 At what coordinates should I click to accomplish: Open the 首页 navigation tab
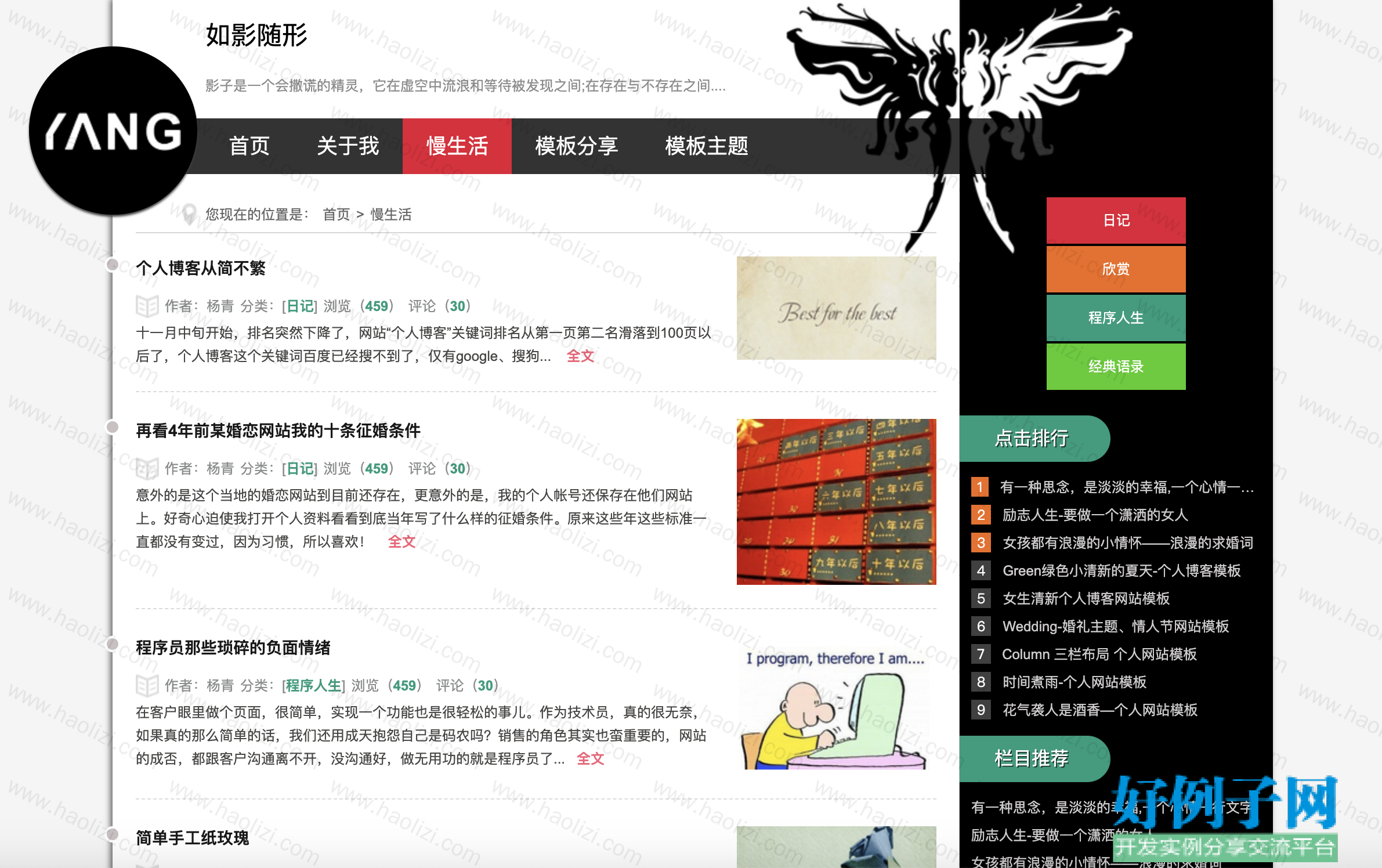[249, 146]
